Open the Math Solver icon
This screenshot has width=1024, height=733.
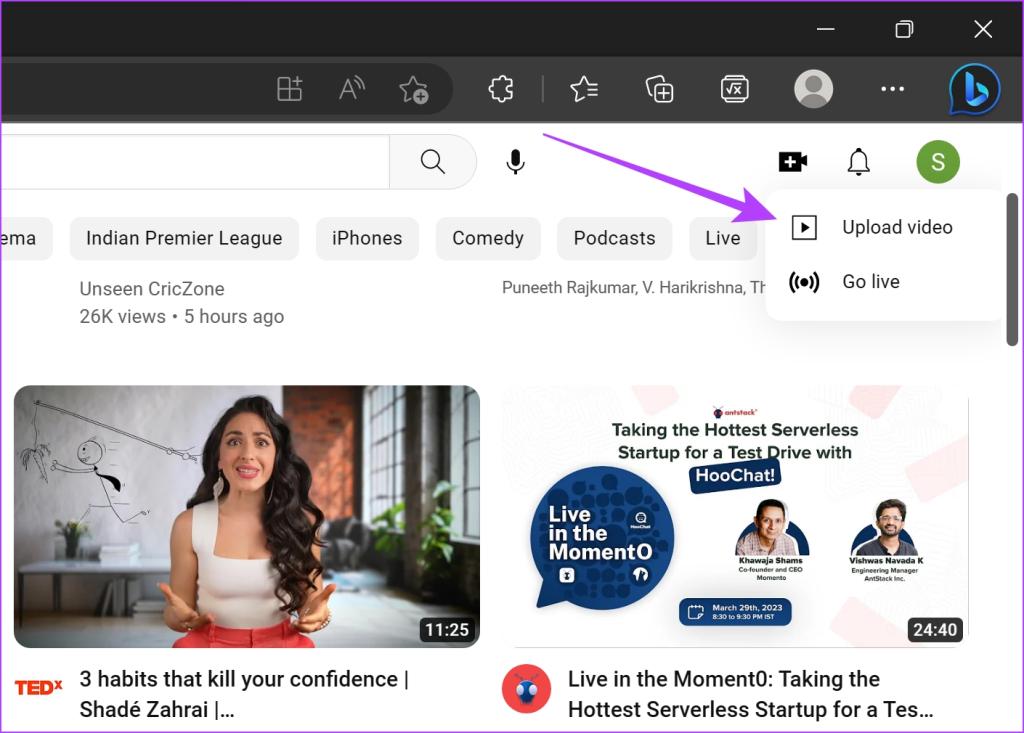[x=735, y=89]
